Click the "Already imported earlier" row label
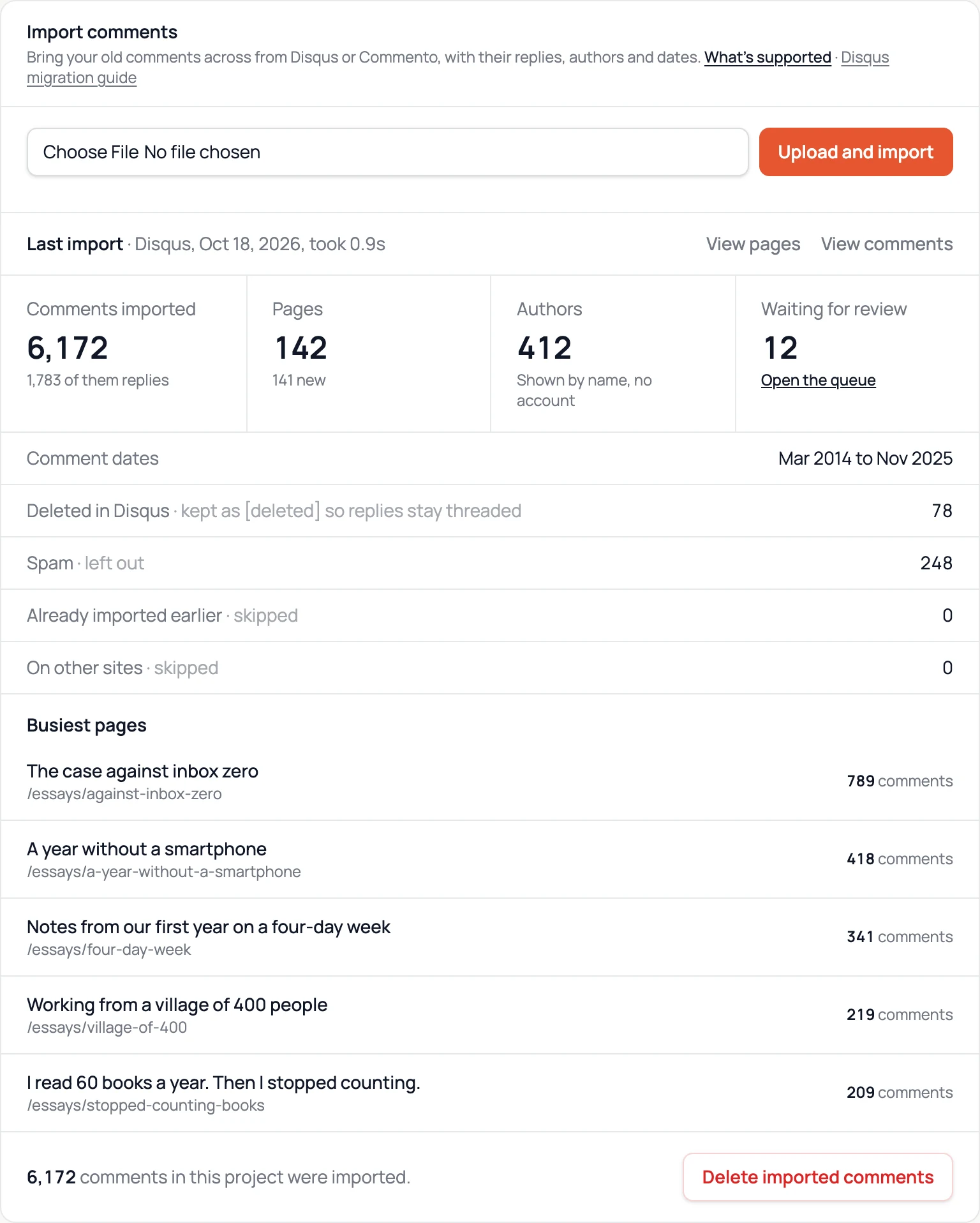The height and width of the screenshot is (1223, 980). click(124, 615)
